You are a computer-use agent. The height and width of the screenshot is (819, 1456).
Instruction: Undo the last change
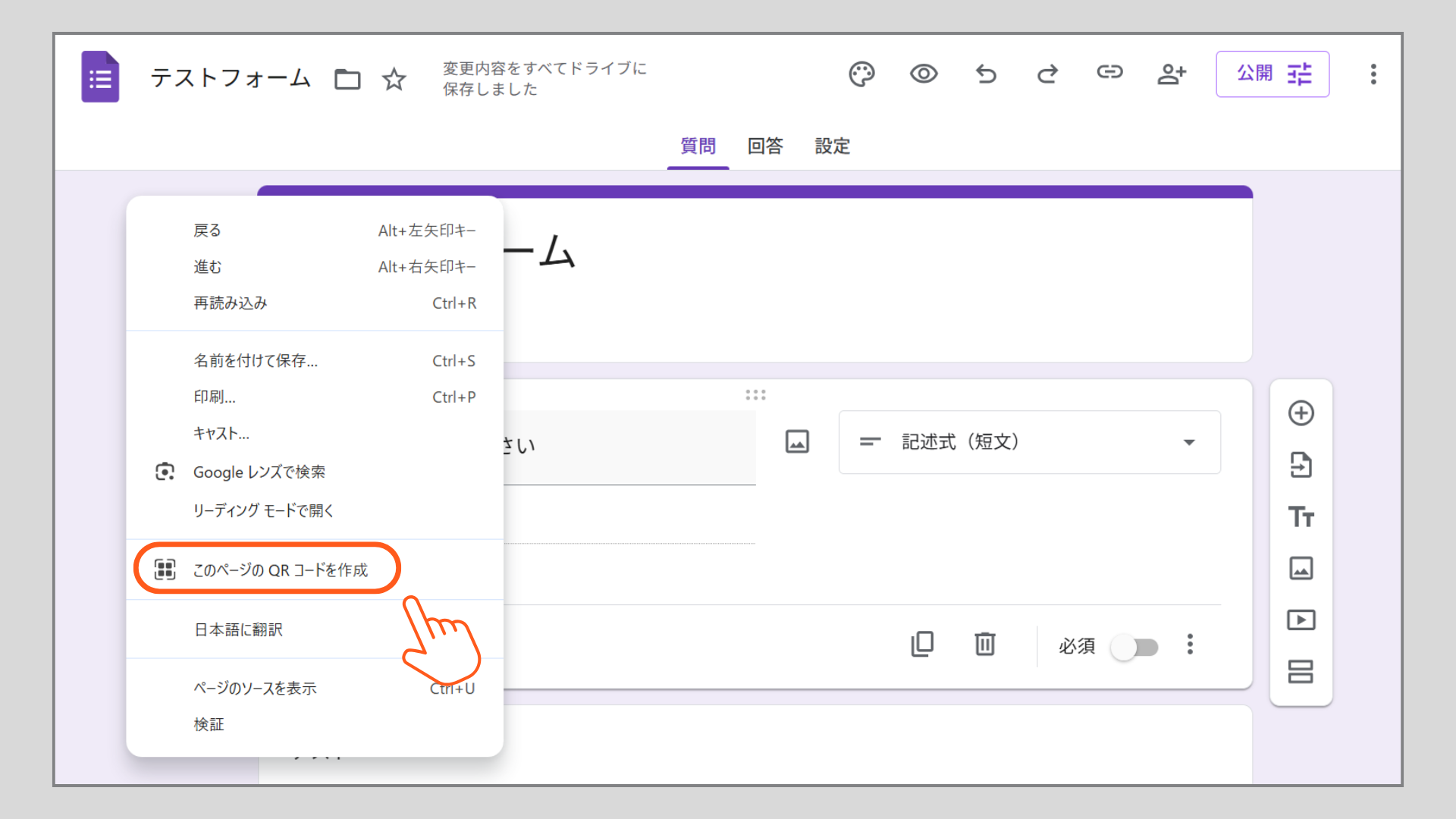point(985,74)
